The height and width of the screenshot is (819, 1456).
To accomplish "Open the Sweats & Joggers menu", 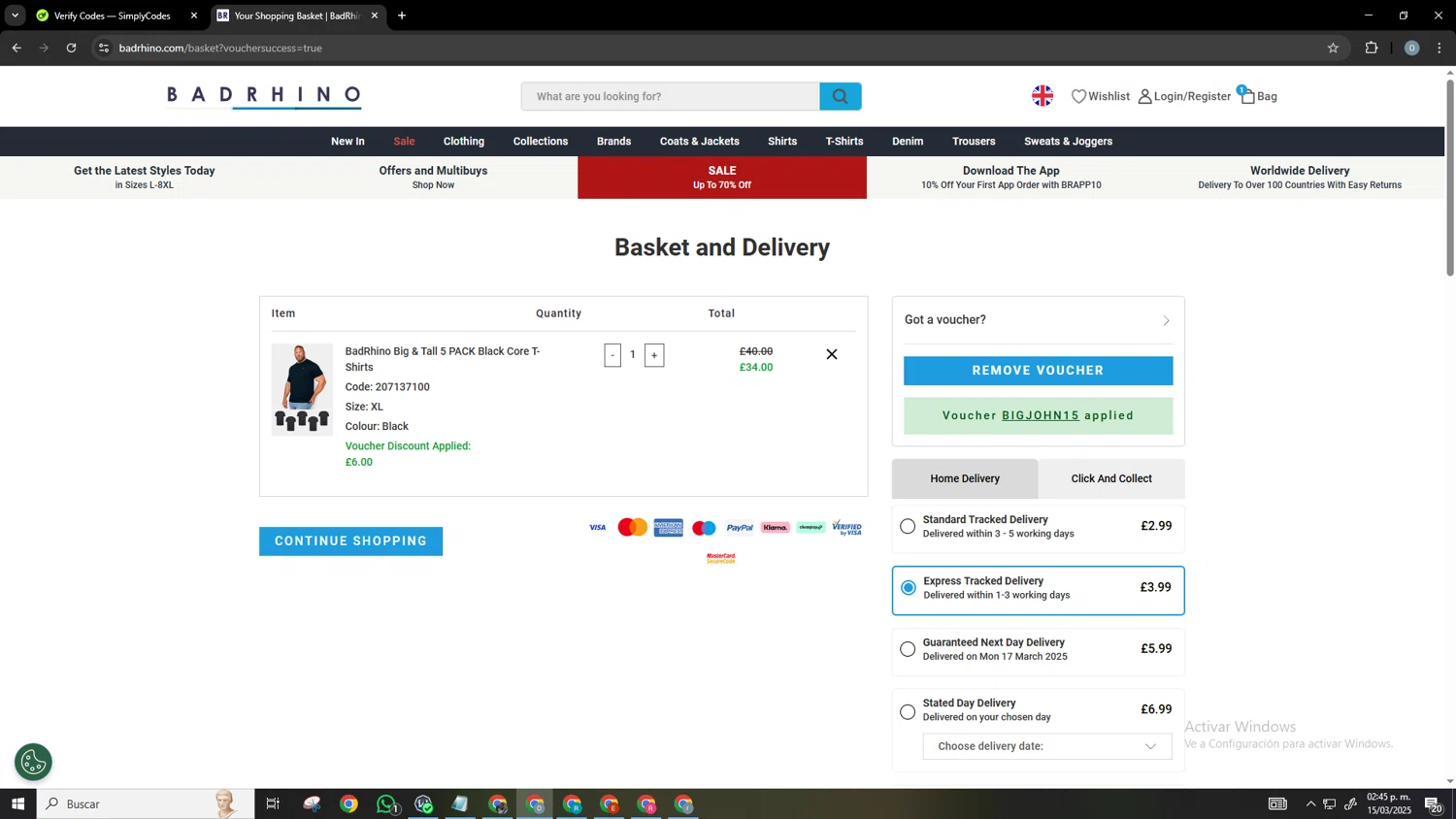I will [1068, 142].
